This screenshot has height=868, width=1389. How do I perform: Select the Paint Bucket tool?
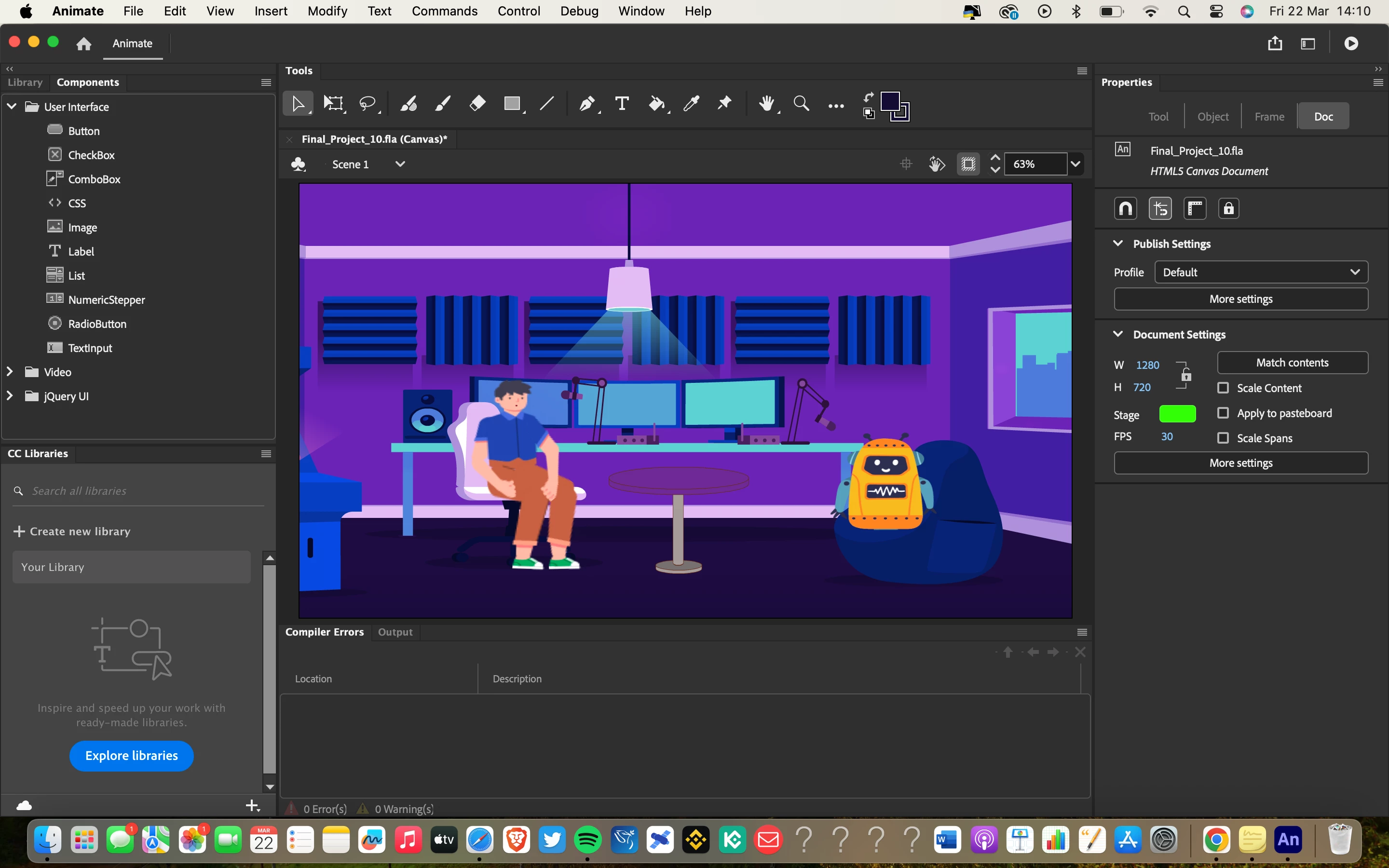(656, 104)
